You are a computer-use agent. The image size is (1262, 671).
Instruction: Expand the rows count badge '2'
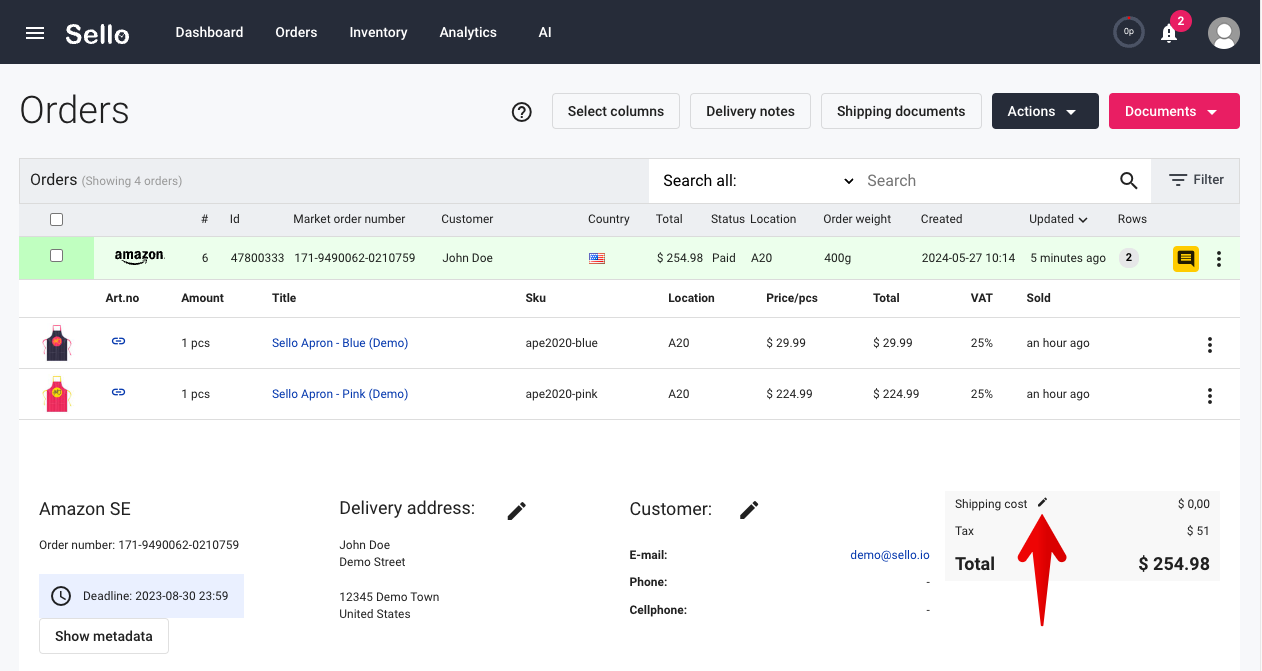(x=1129, y=258)
